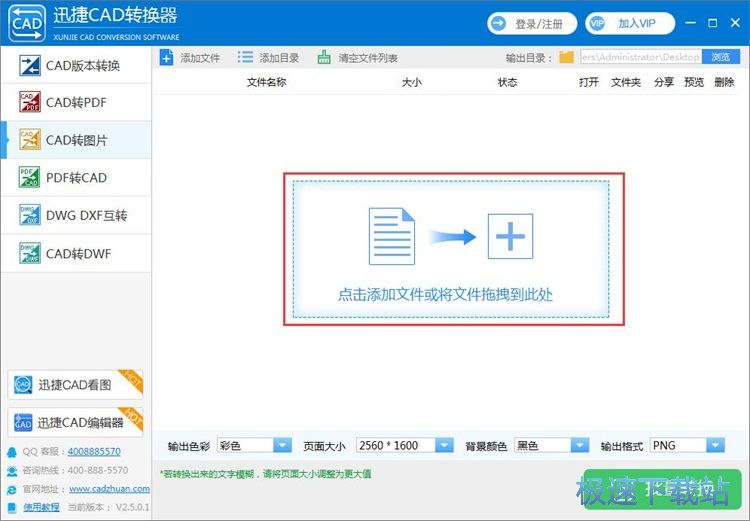Viewport: 750px width, 521px height.
Task: Maximize the converter window
Action: (x=713, y=23)
